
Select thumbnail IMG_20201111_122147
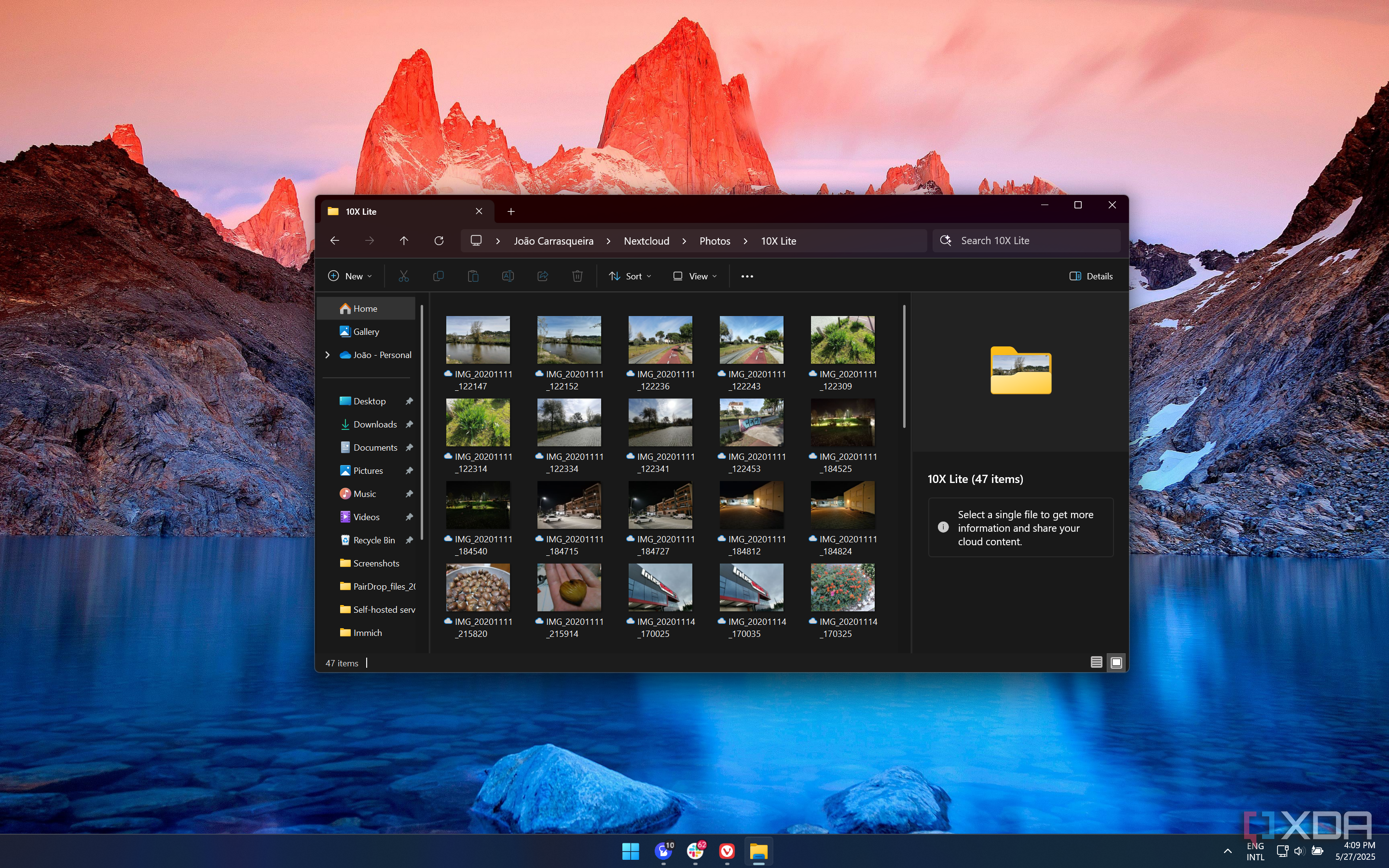point(478,340)
